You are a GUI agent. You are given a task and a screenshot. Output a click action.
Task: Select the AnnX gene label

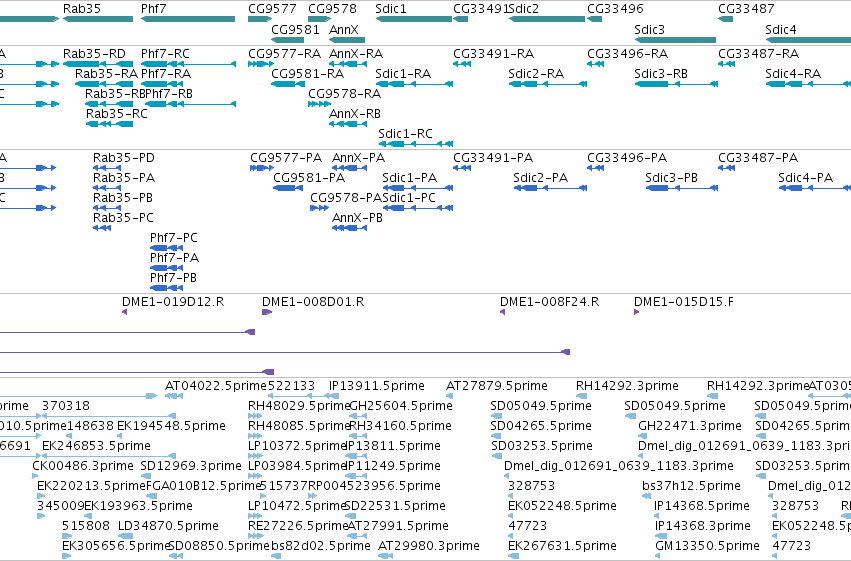coord(344,29)
